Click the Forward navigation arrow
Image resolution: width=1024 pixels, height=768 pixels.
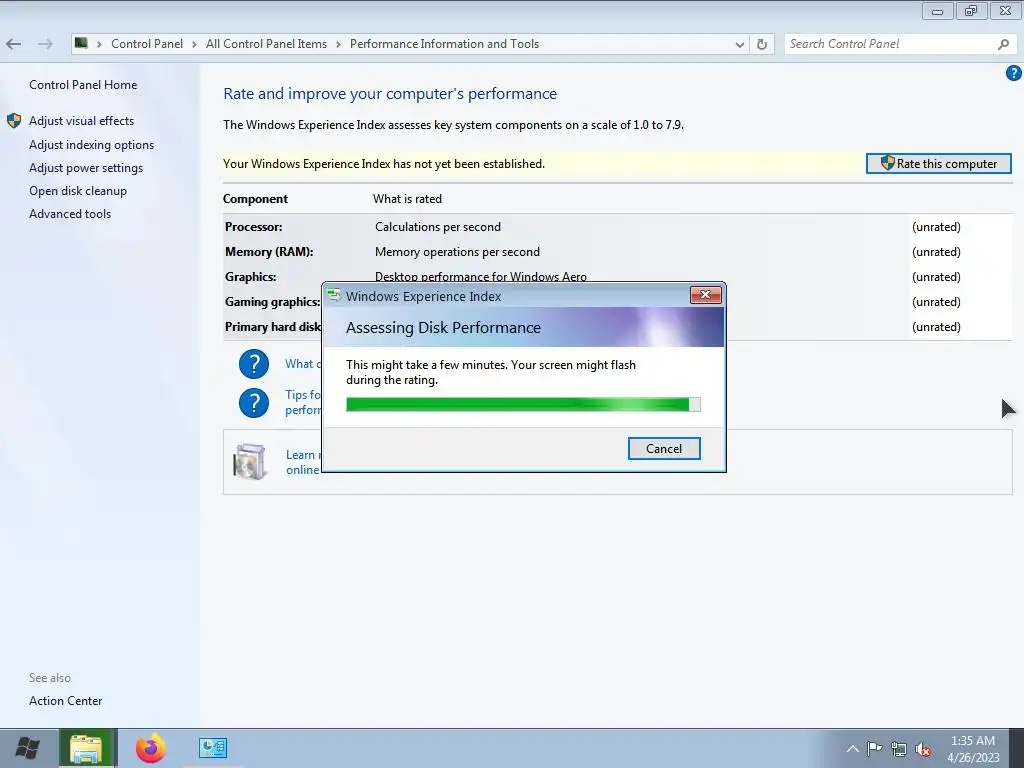[x=45, y=44]
